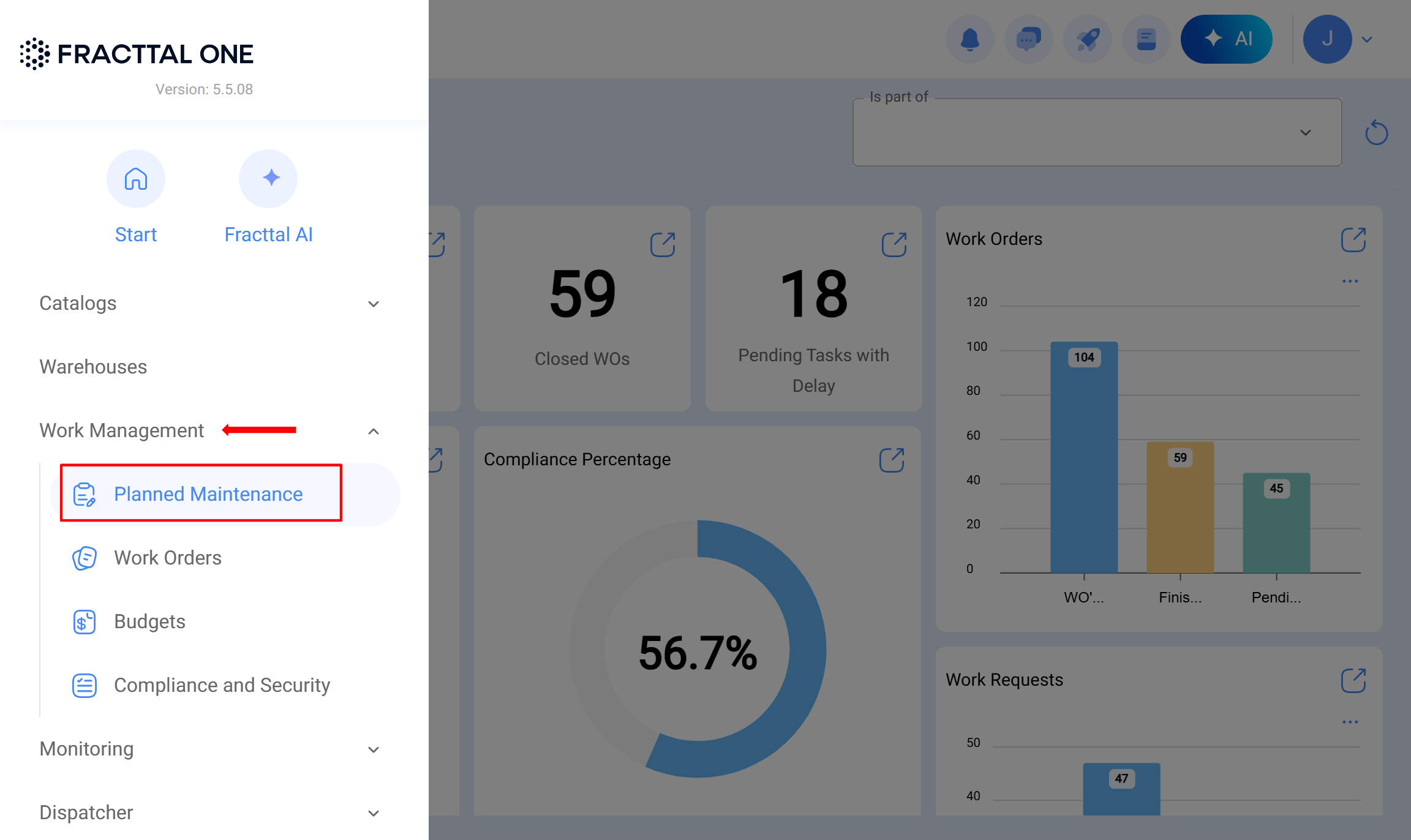Open the documentation book icon
Viewport: 1411px width, 840px height.
click(x=1146, y=39)
